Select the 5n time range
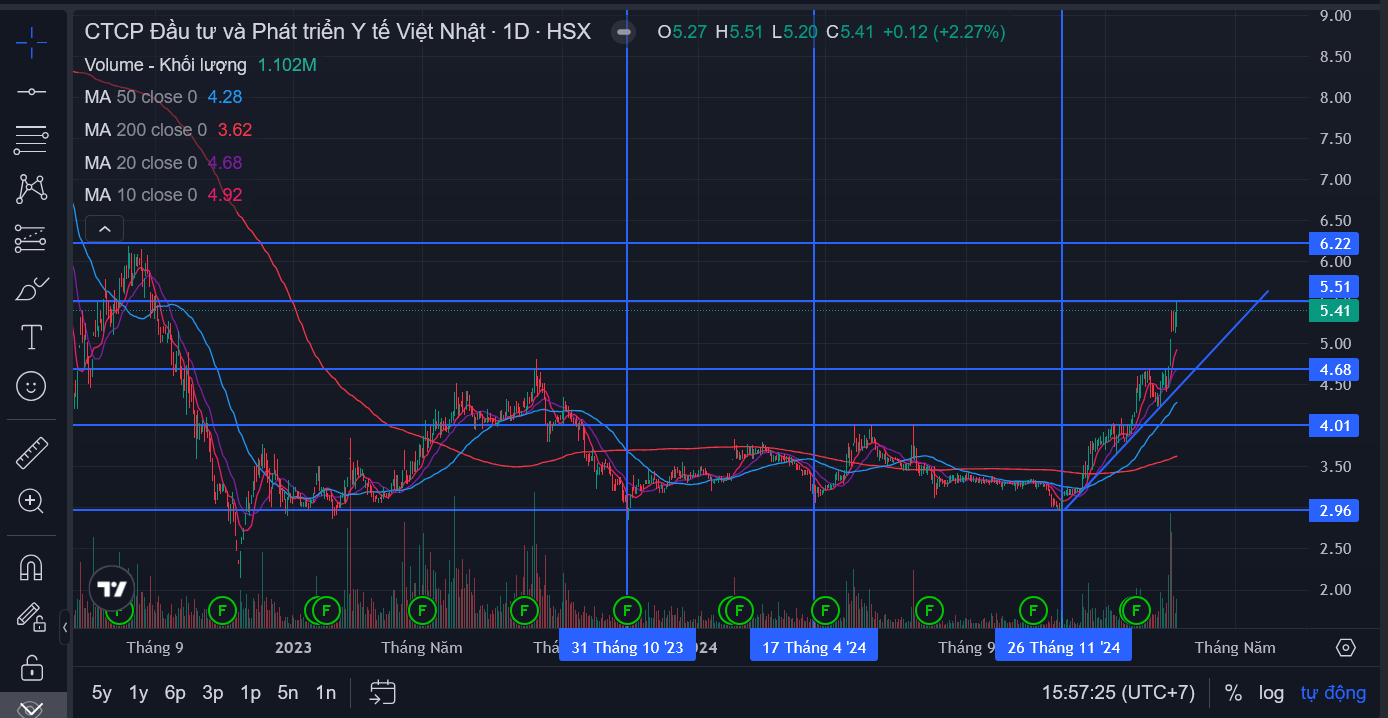1388x718 pixels. click(288, 692)
